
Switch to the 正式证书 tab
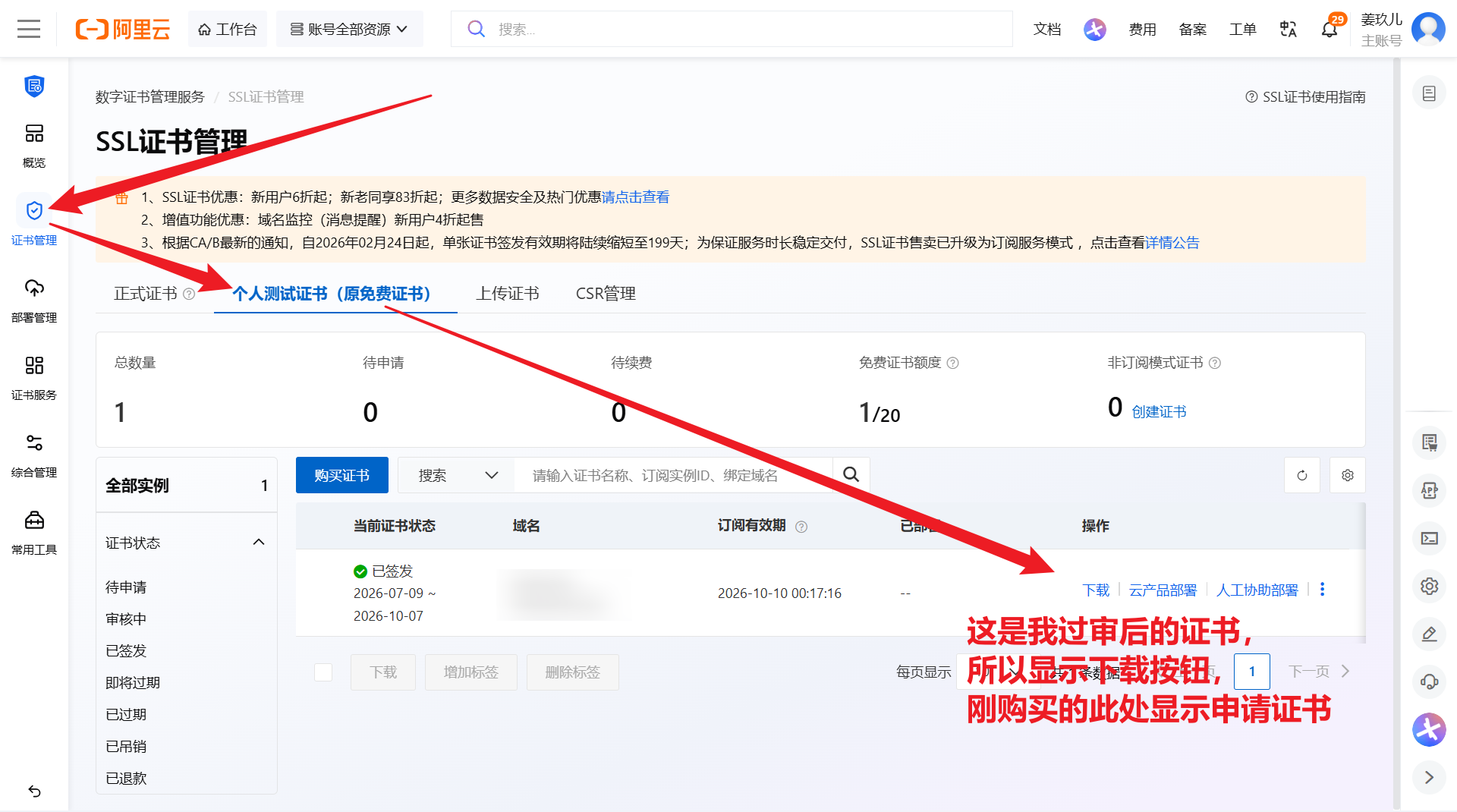(x=146, y=294)
